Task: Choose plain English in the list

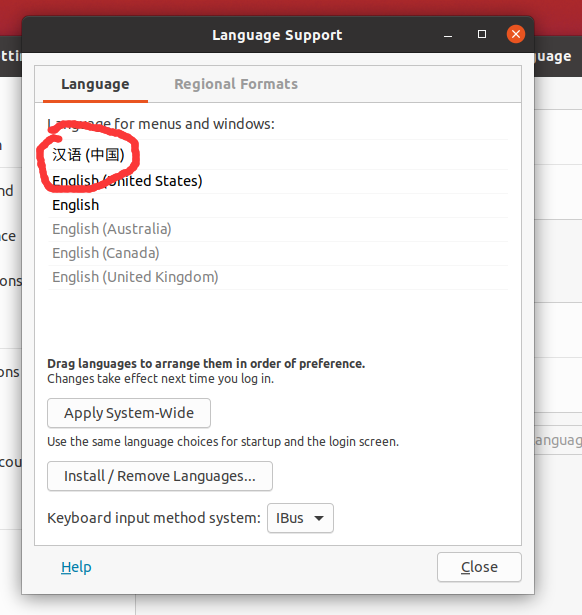Action: click(278, 205)
